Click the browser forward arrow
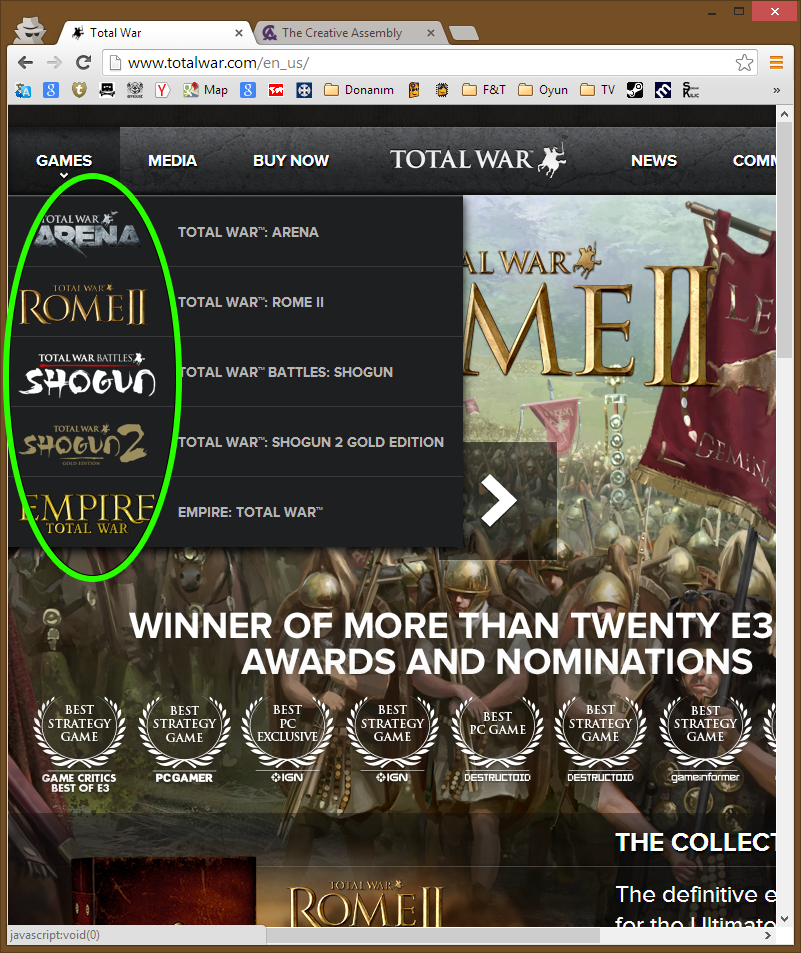The image size is (801, 953). click(x=54, y=63)
